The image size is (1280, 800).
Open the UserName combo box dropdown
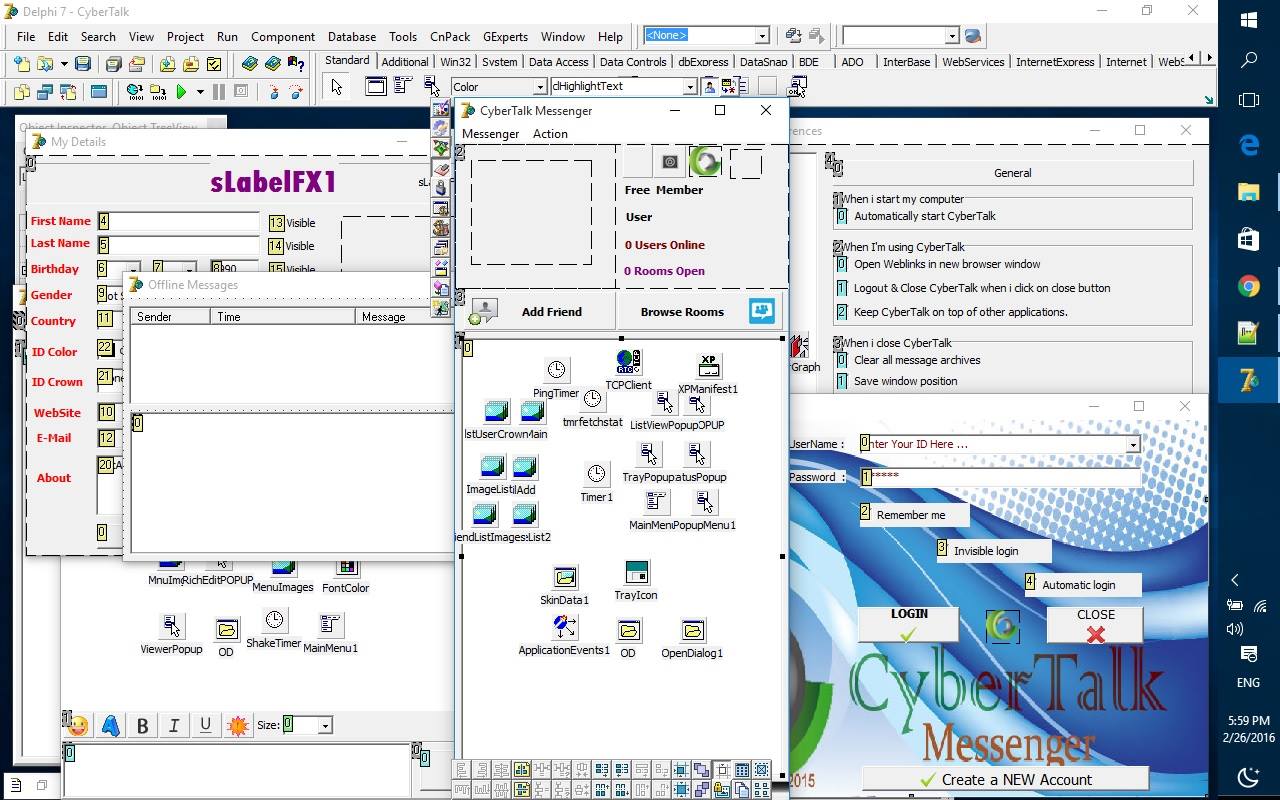coord(1132,444)
